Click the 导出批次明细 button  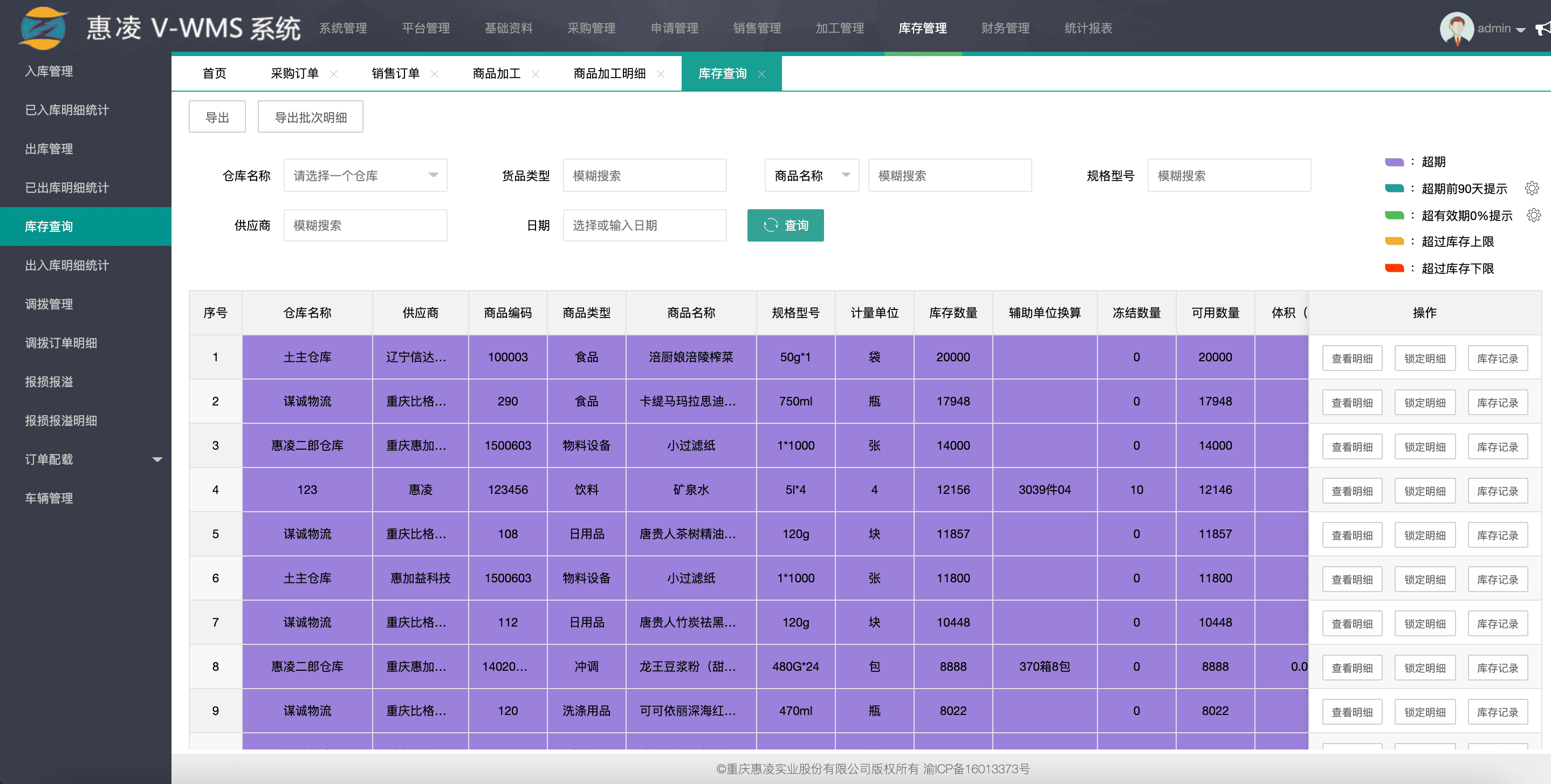(x=310, y=117)
